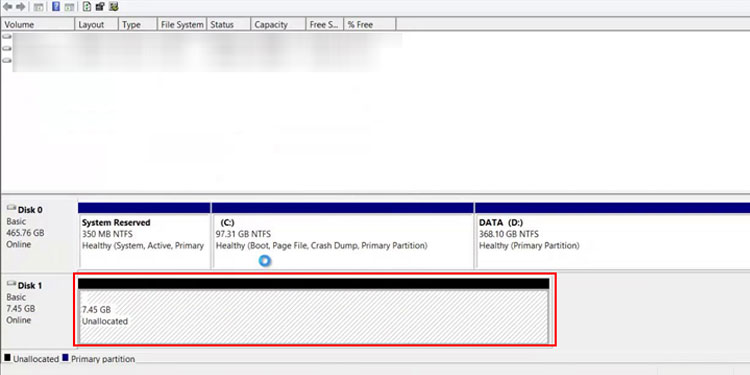Sort by the Status column header
The height and width of the screenshot is (375, 750).
pyautogui.click(x=228, y=24)
